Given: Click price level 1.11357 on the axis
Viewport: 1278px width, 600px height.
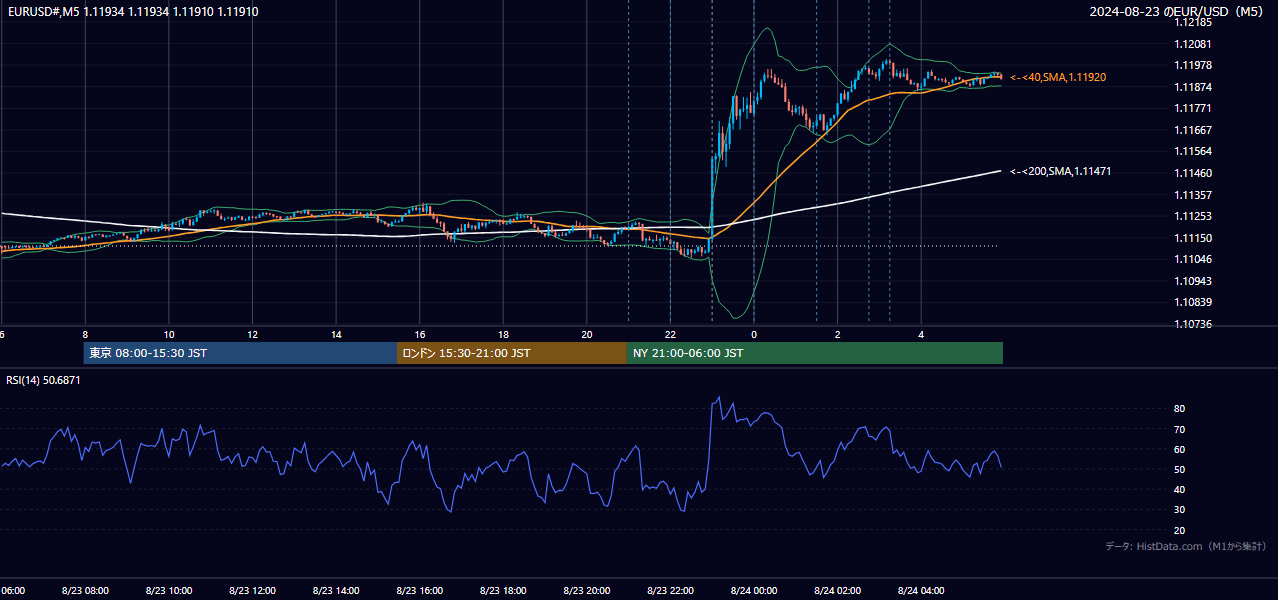Looking at the screenshot, I should [x=1192, y=195].
